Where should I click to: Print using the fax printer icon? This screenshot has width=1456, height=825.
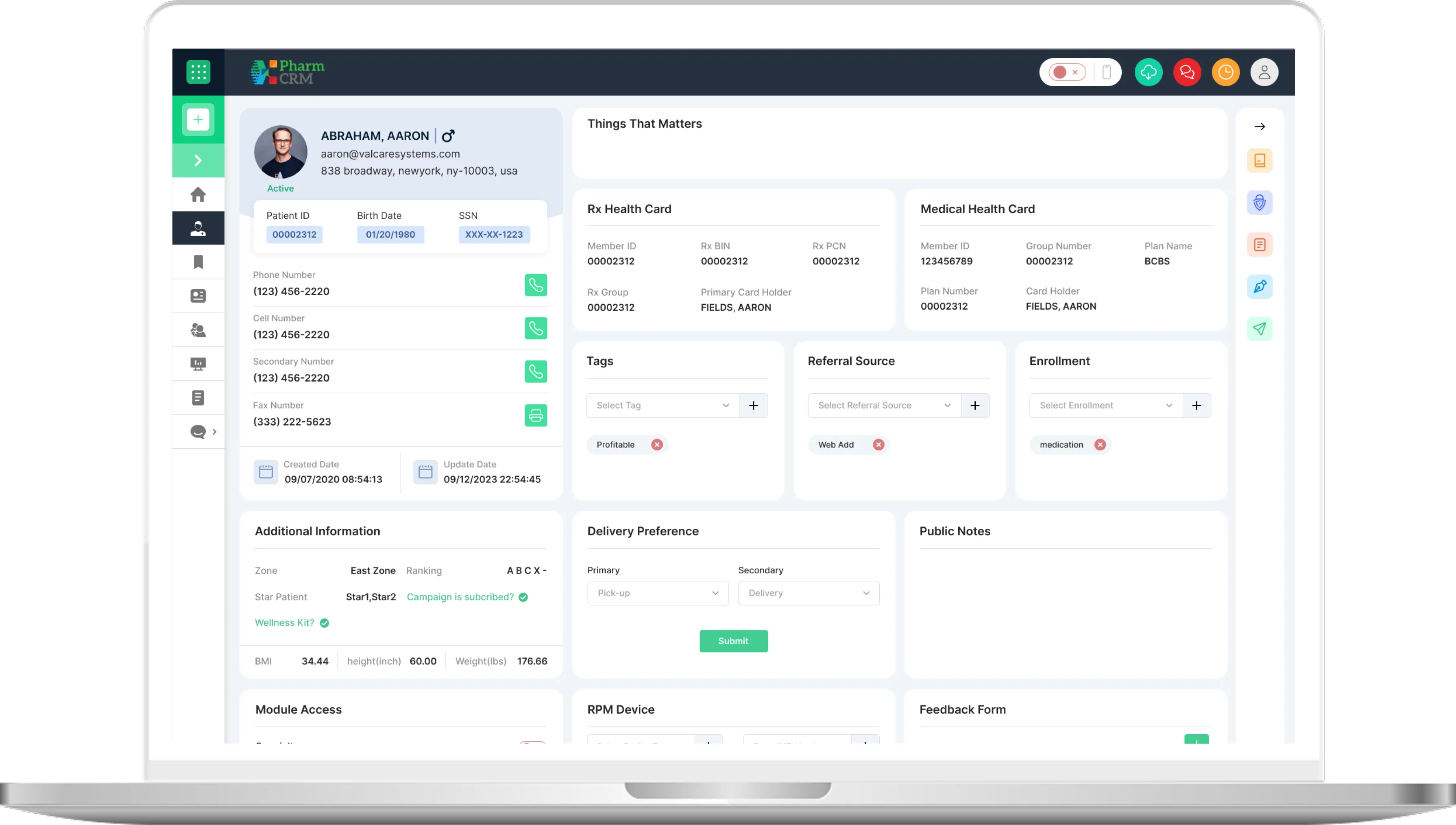[x=536, y=415]
